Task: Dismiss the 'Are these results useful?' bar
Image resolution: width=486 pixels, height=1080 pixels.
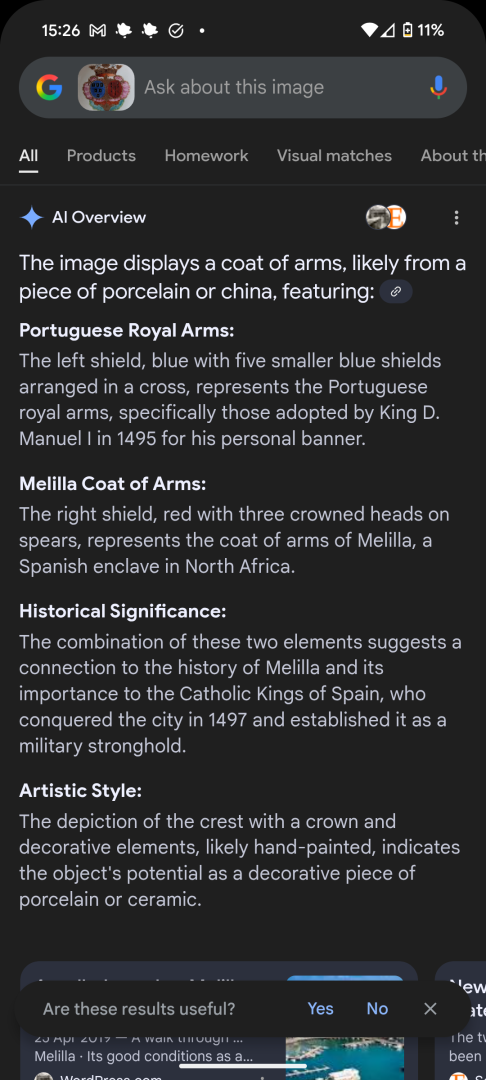Action: 430,1008
